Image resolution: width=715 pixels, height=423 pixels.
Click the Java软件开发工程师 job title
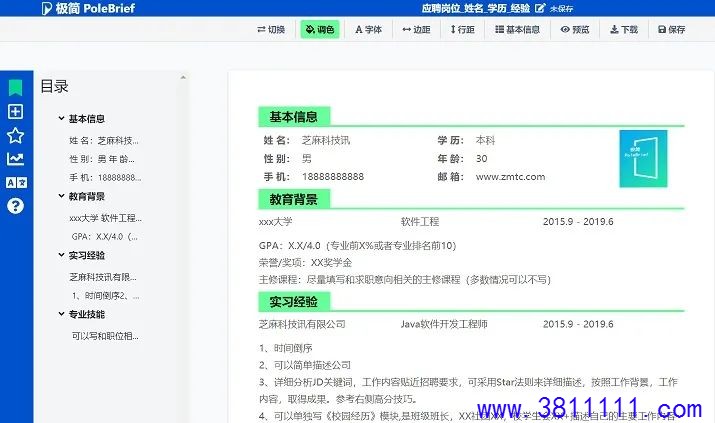tap(444, 325)
